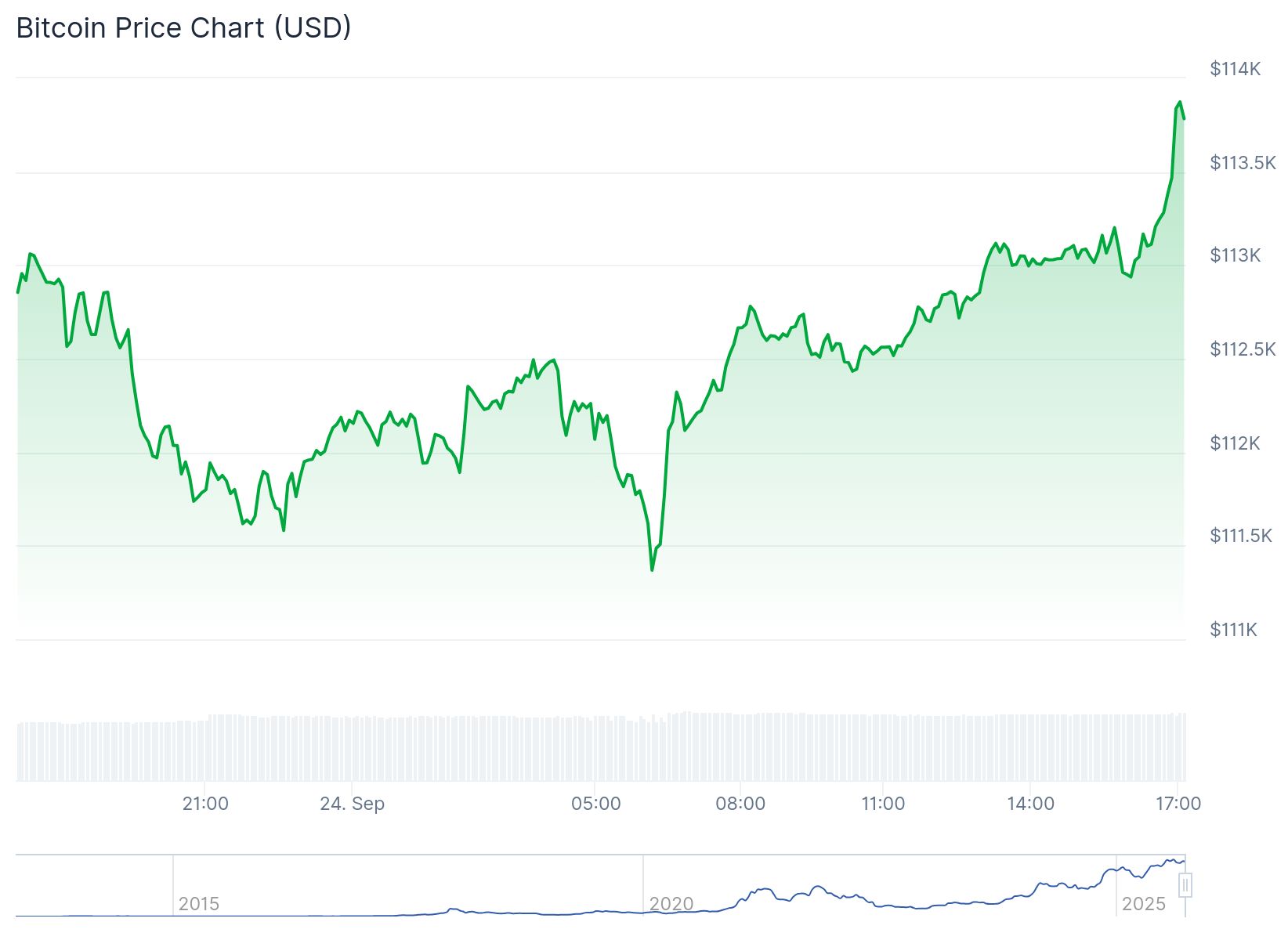Image resolution: width=1288 pixels, height=940 pixels.
Task: Click the $111.5K price axis label
Action: tap(1241, 536)
